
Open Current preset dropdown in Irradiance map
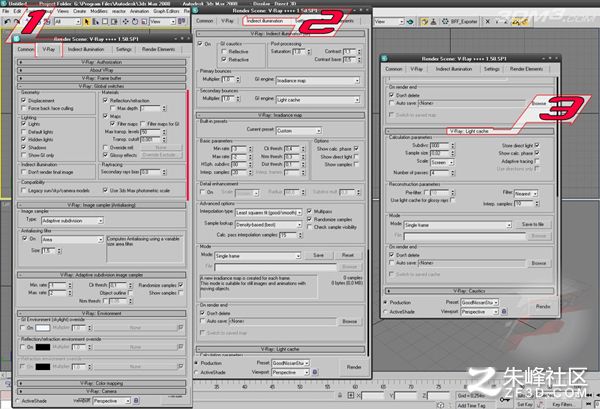click(x=298, y=130)
